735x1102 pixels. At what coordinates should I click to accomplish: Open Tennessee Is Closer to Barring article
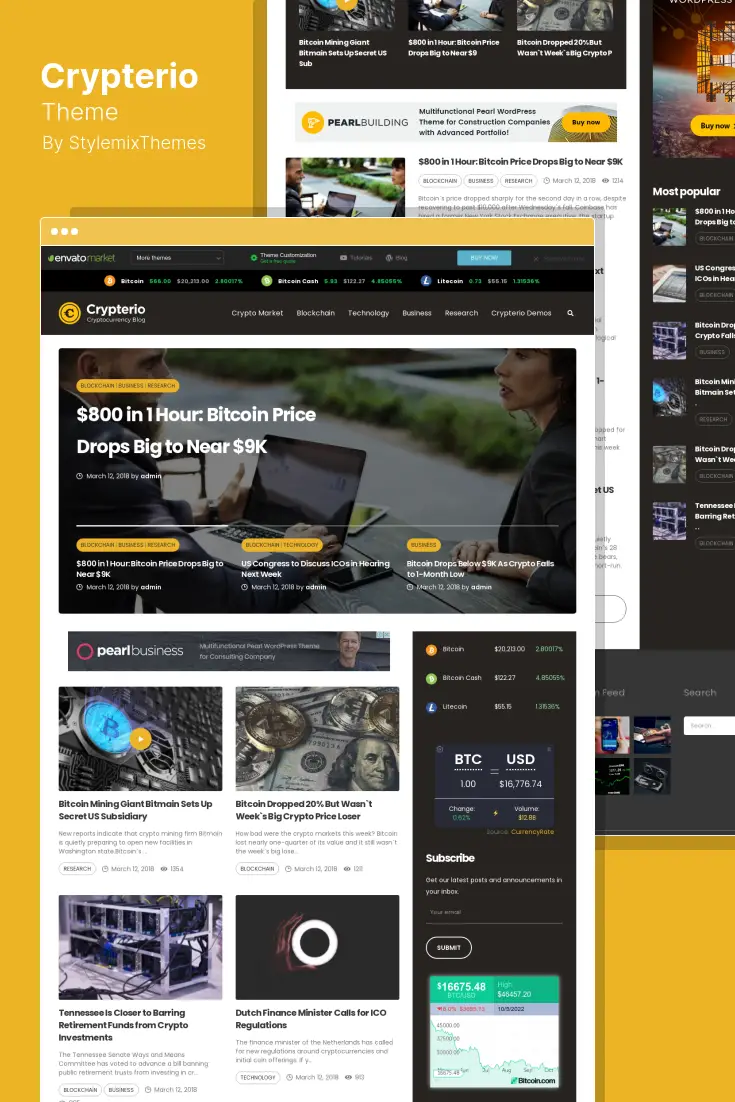pyautogui.click(x=123, y=1025)
